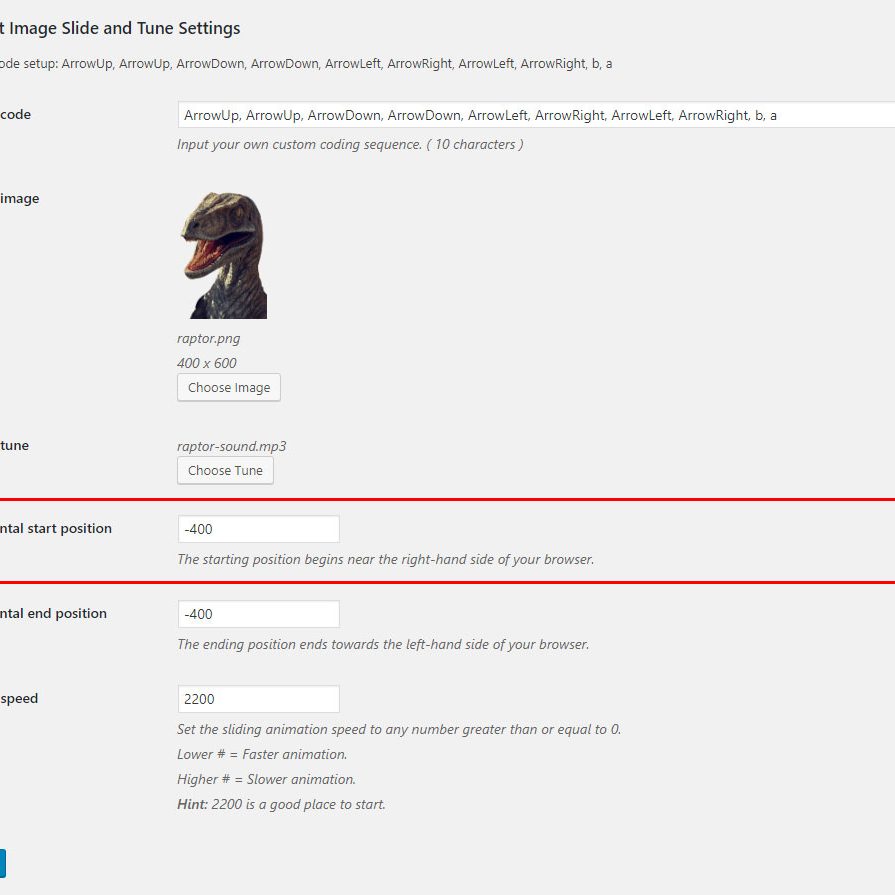This screenshot has height=895, width=895.
Task: Click the blue save button at bottom left
Action: pyautogui.click(x=2, y=863)
